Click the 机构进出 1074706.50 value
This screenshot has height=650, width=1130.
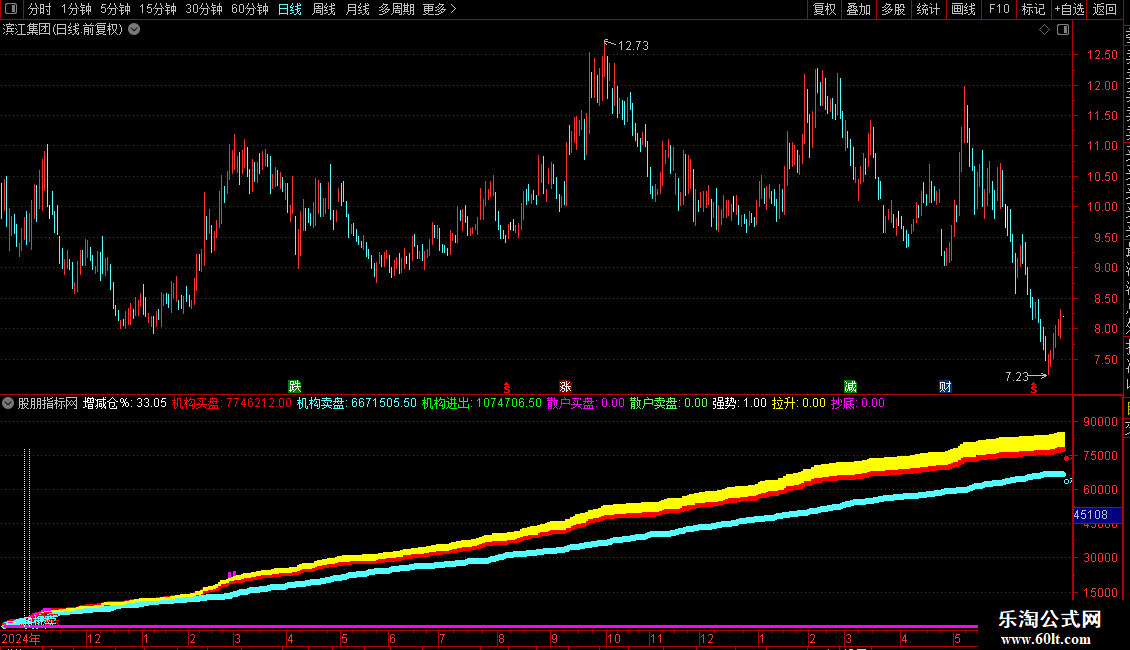pyautogui.click(x=481, y=404)
